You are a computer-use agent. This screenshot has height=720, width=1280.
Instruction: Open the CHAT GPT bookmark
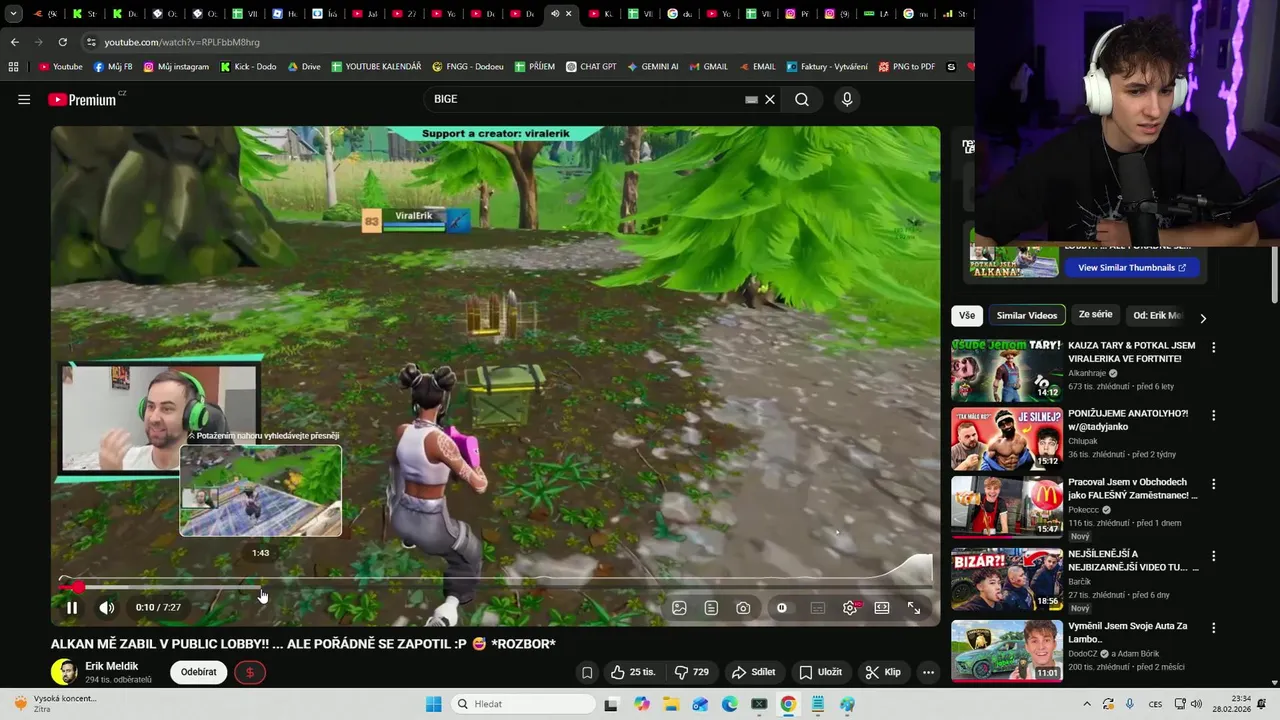(x=591, y=67)
